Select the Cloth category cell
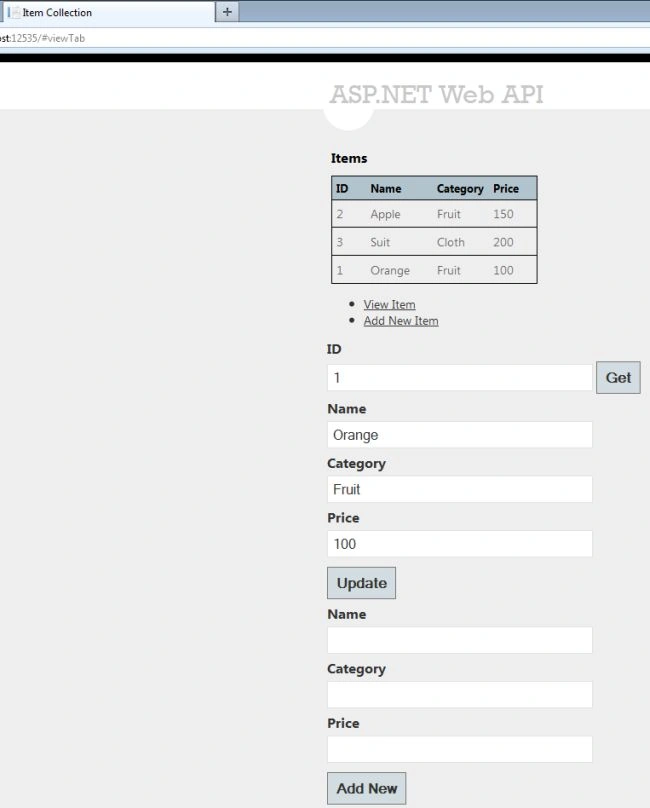The height and width of the screenshot is (808, 650). tap(451, 242)
